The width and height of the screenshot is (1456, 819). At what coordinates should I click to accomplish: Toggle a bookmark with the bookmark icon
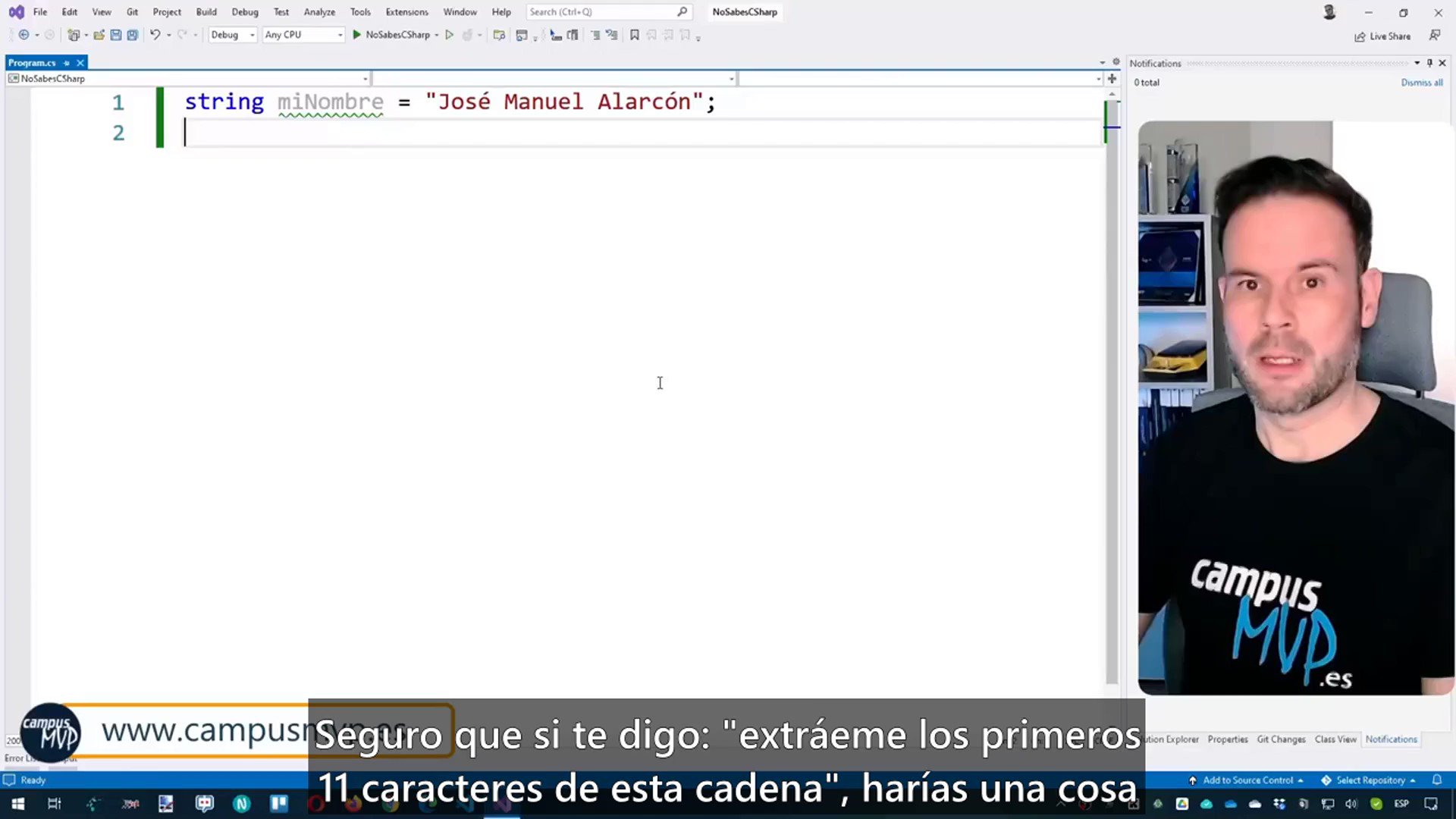point(635,35)
